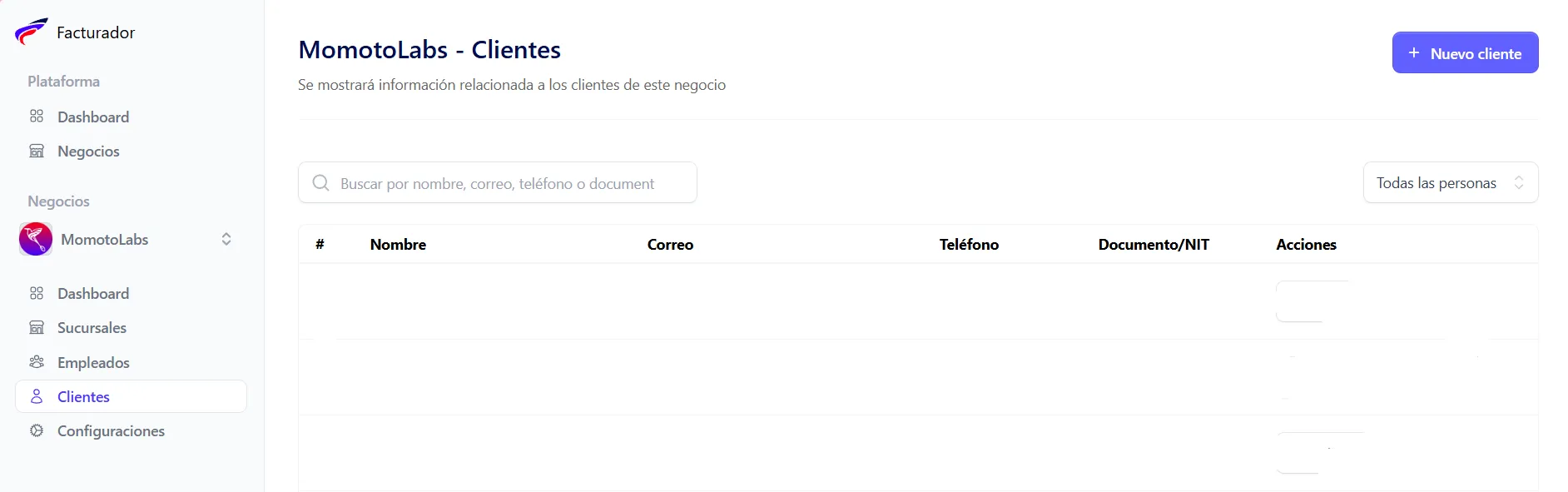This screenshot has height=492, width=1568.
Task: Click the Sucursales store icon
Action: coord(37,327)
